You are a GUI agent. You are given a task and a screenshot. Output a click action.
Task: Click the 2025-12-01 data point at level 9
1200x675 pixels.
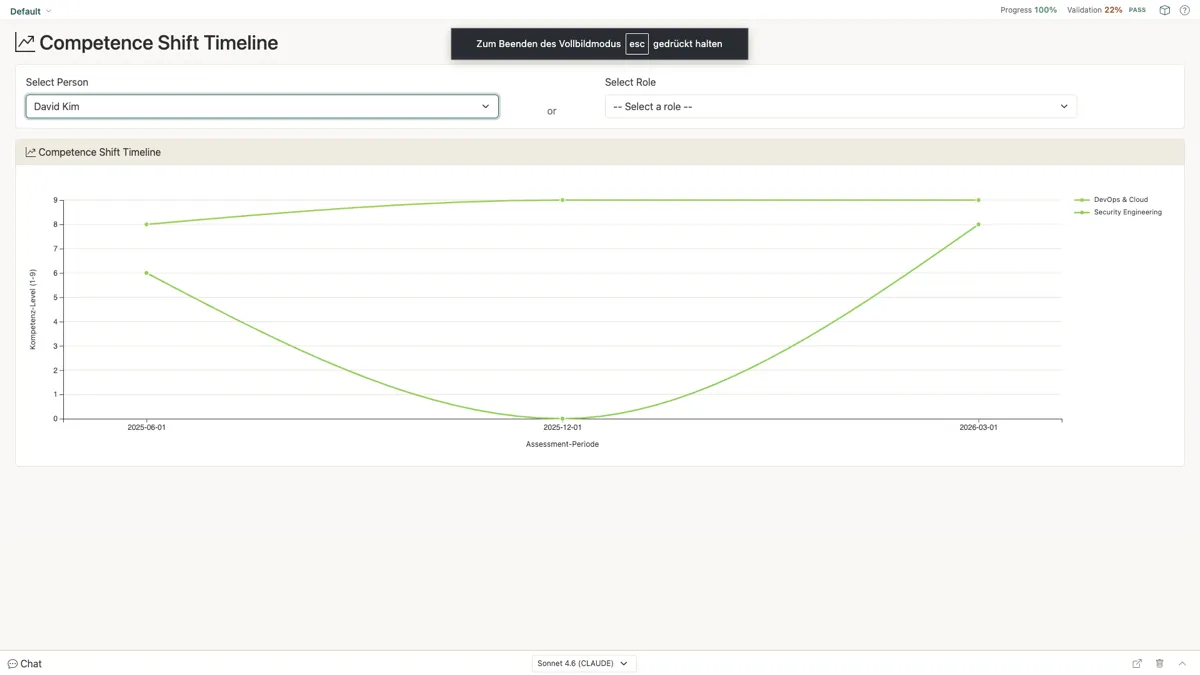click(x=562, y=200)
